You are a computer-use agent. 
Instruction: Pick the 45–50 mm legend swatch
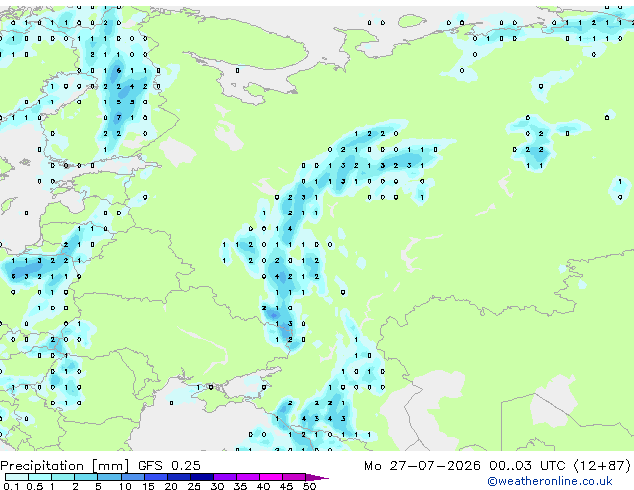294,477
